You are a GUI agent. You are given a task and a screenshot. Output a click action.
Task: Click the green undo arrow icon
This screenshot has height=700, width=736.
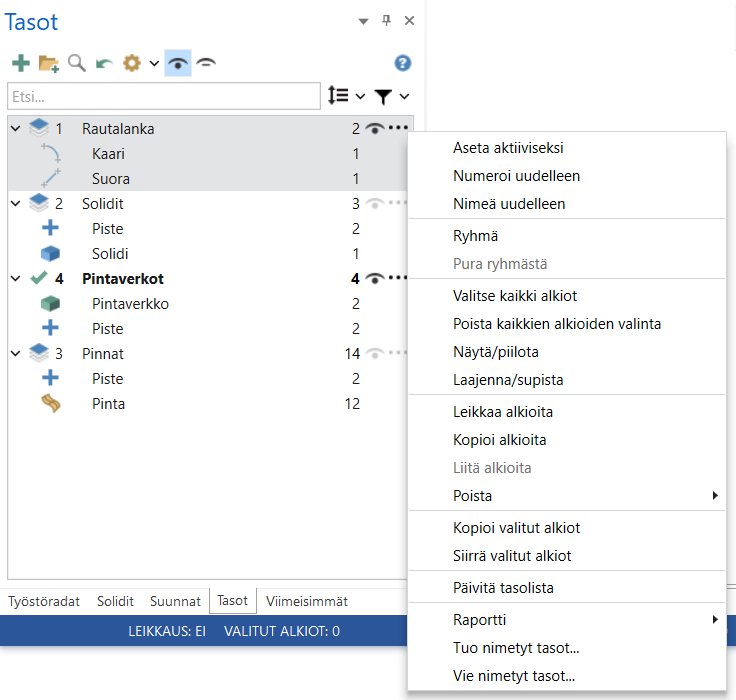104,63
